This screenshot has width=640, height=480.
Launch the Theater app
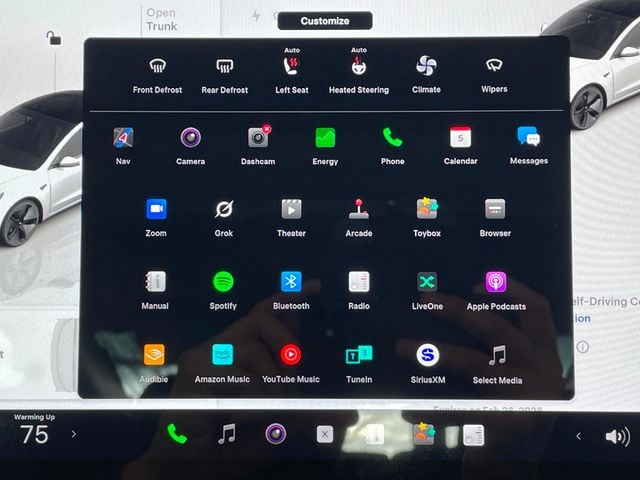(291, 210)
